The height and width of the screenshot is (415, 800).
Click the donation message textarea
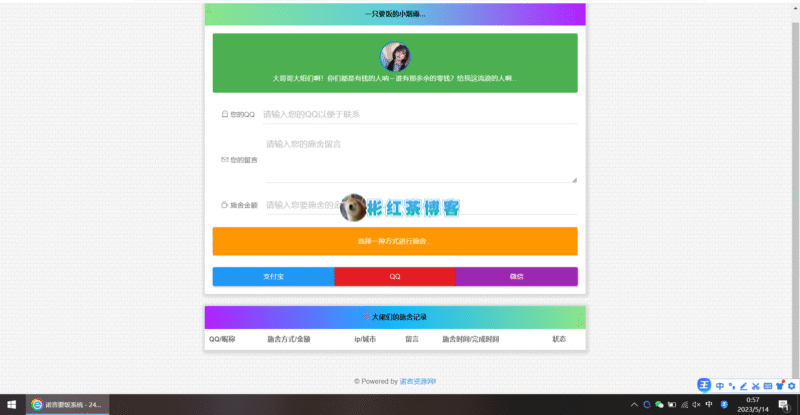click(x=421, y=160)
